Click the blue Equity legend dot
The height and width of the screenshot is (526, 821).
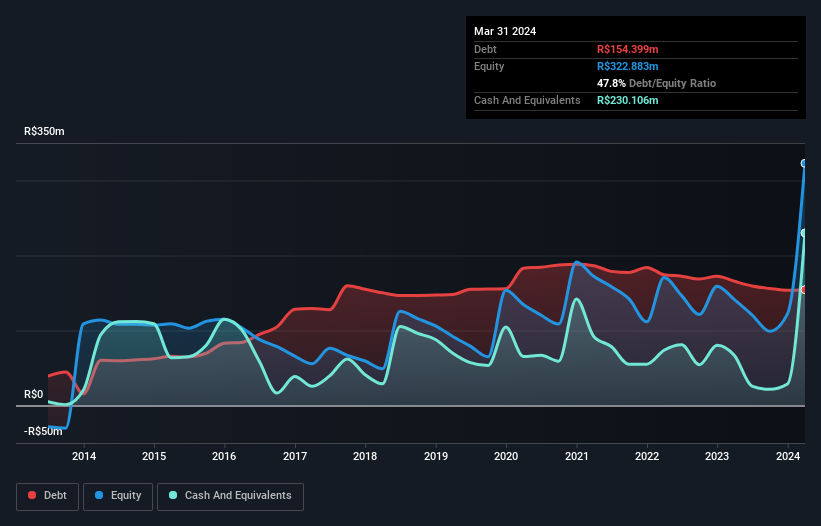pos(99,495)
